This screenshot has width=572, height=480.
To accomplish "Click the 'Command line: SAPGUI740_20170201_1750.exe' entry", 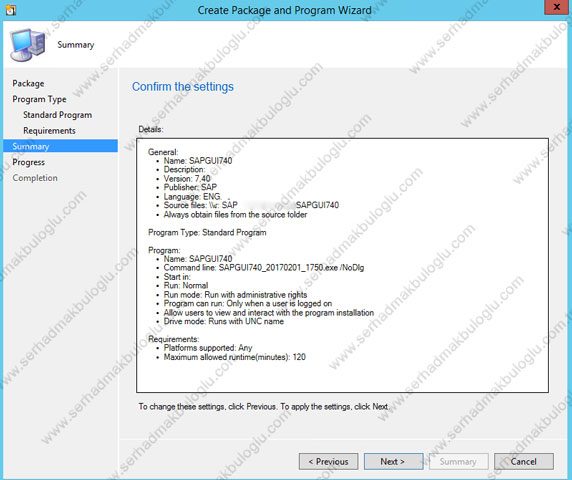I will (x=264, y=268).
